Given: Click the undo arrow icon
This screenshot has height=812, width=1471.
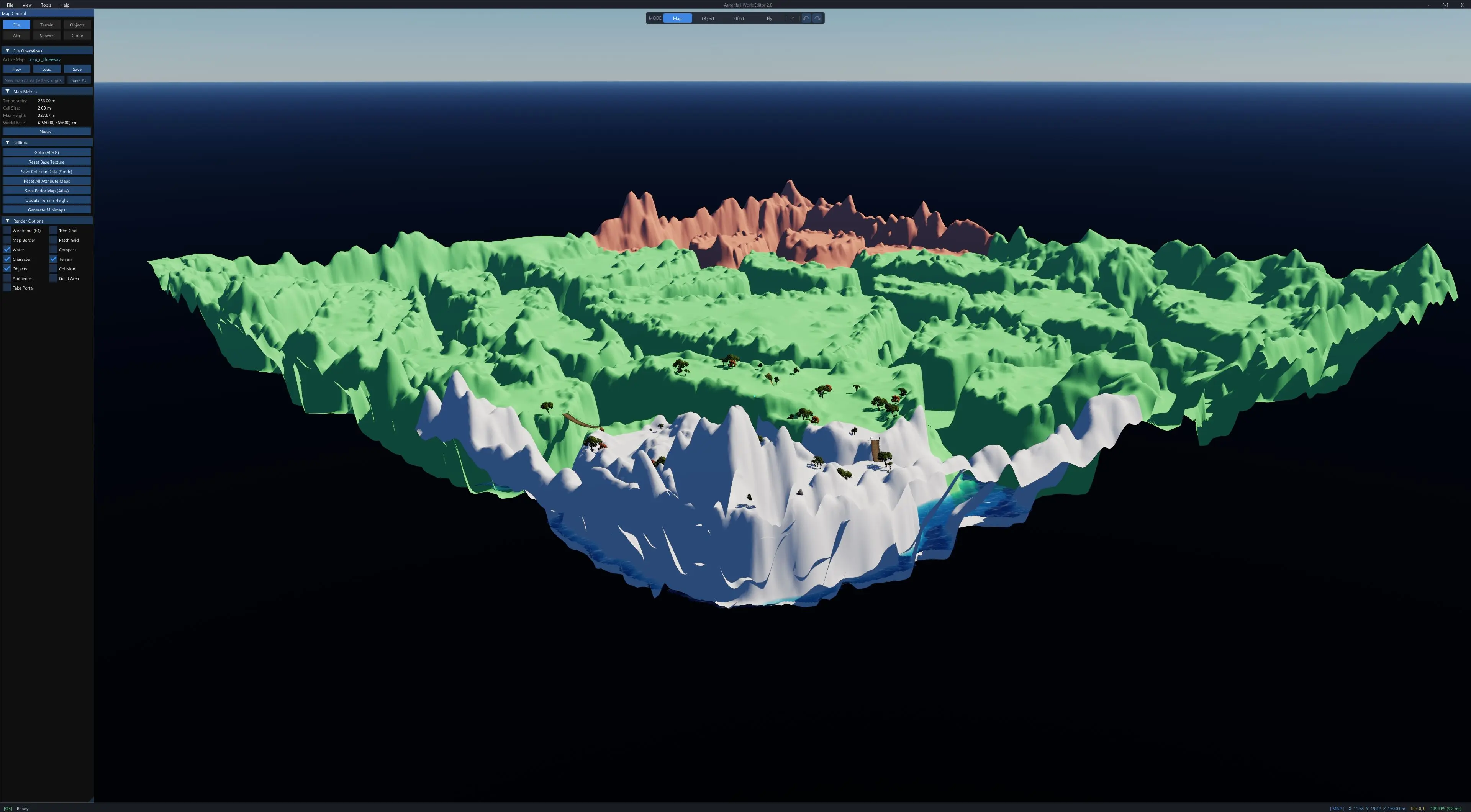Looking at the screenshot, I should [x=806, y=18].
